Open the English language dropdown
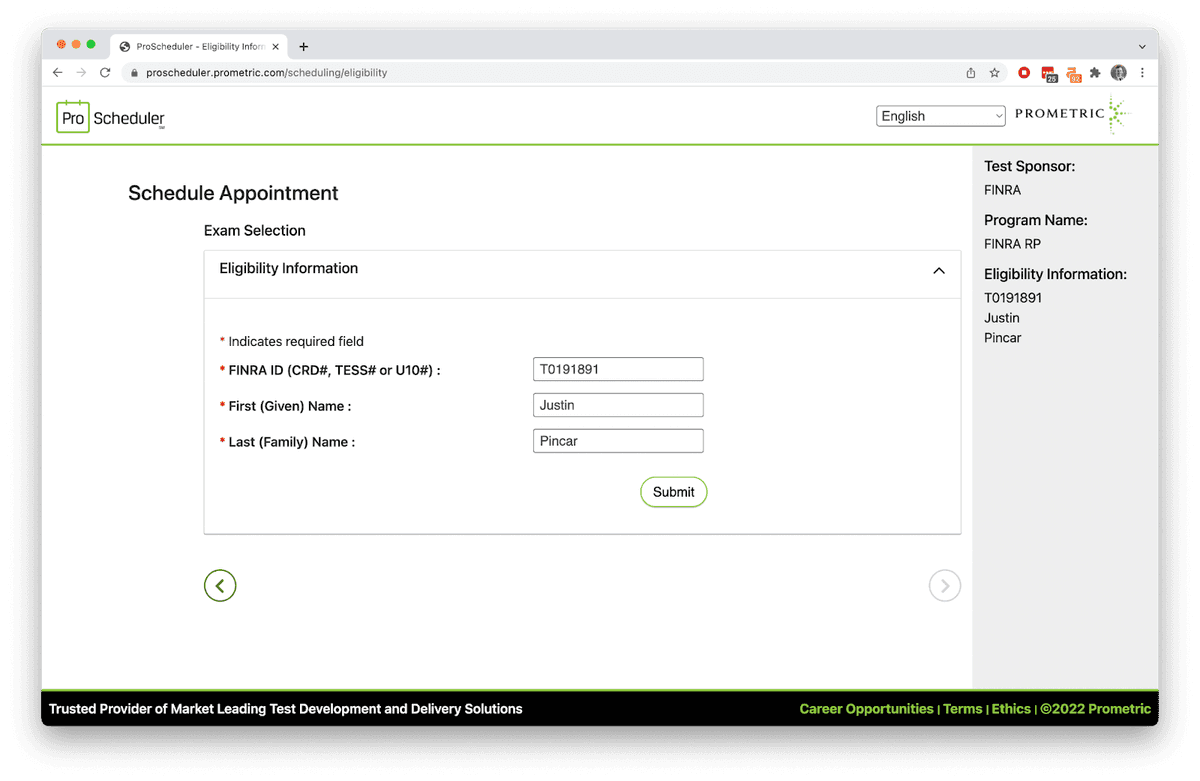Viewport: 1200px width, 781px height. (940, 116)
